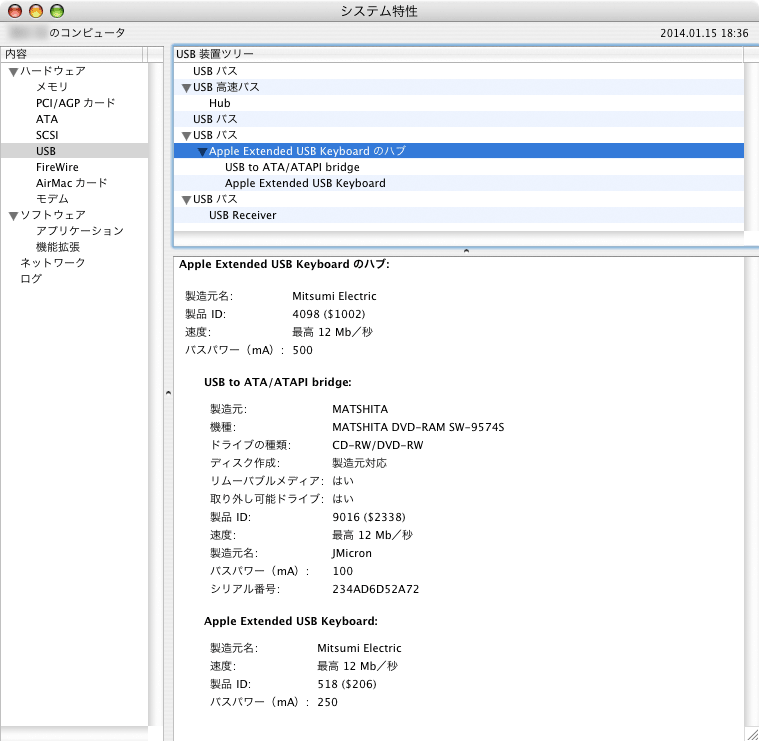Click the USB to ATA/ATAPI bridge: detail heading
Image resolution: width=759 pixels, height=741 pixels.
pos(278,382)
